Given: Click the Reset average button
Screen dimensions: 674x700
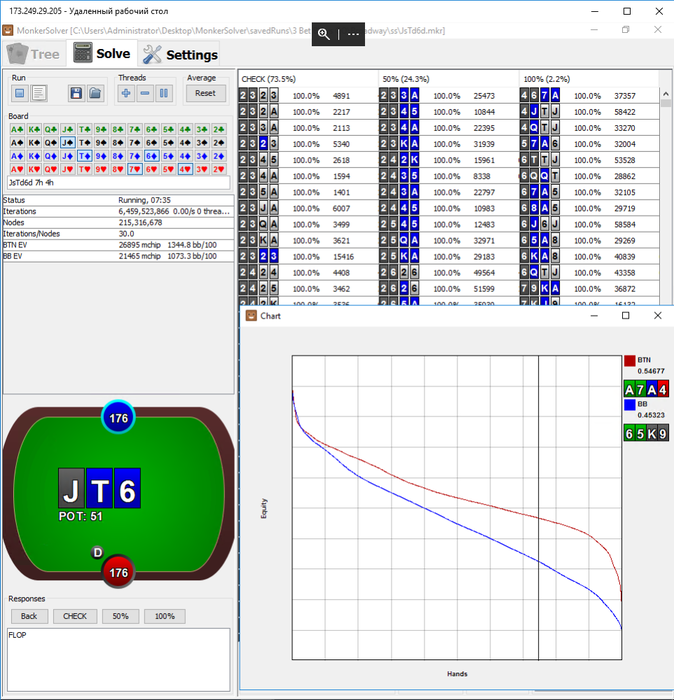Looking at the screenshot, I should [205, 93].
